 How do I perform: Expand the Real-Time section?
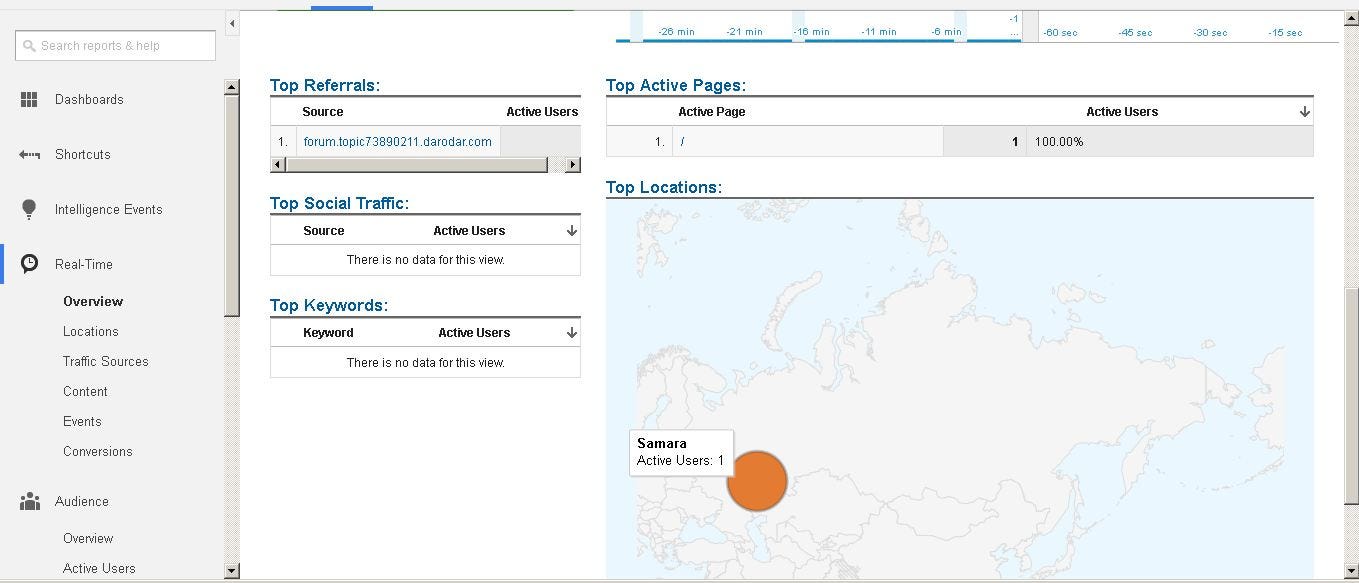[x=84, y=264]
